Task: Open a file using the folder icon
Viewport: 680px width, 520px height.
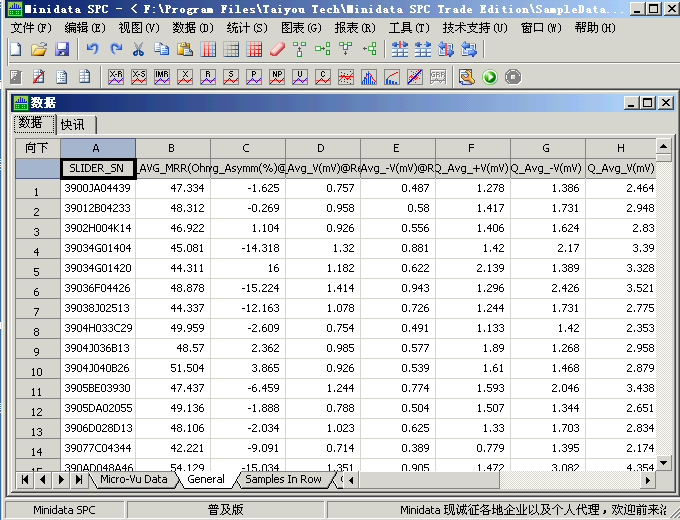Action: [39, 49]
